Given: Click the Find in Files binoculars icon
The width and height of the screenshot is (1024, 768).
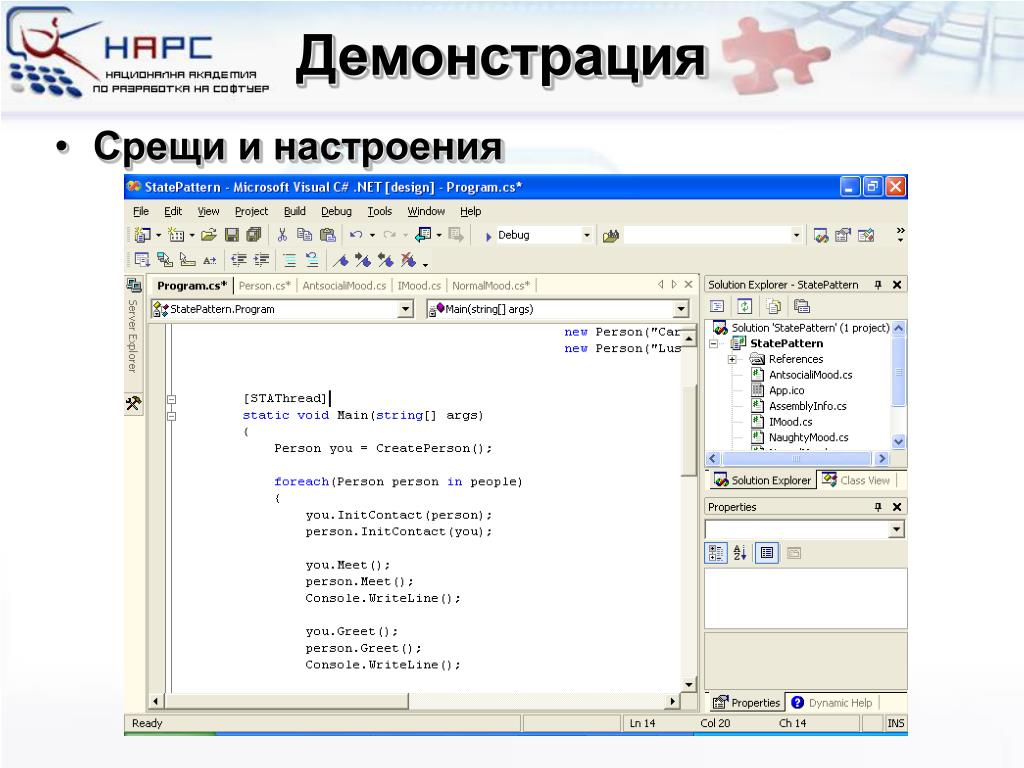Looking at the screenshot, I should click(x=611, y=235).
